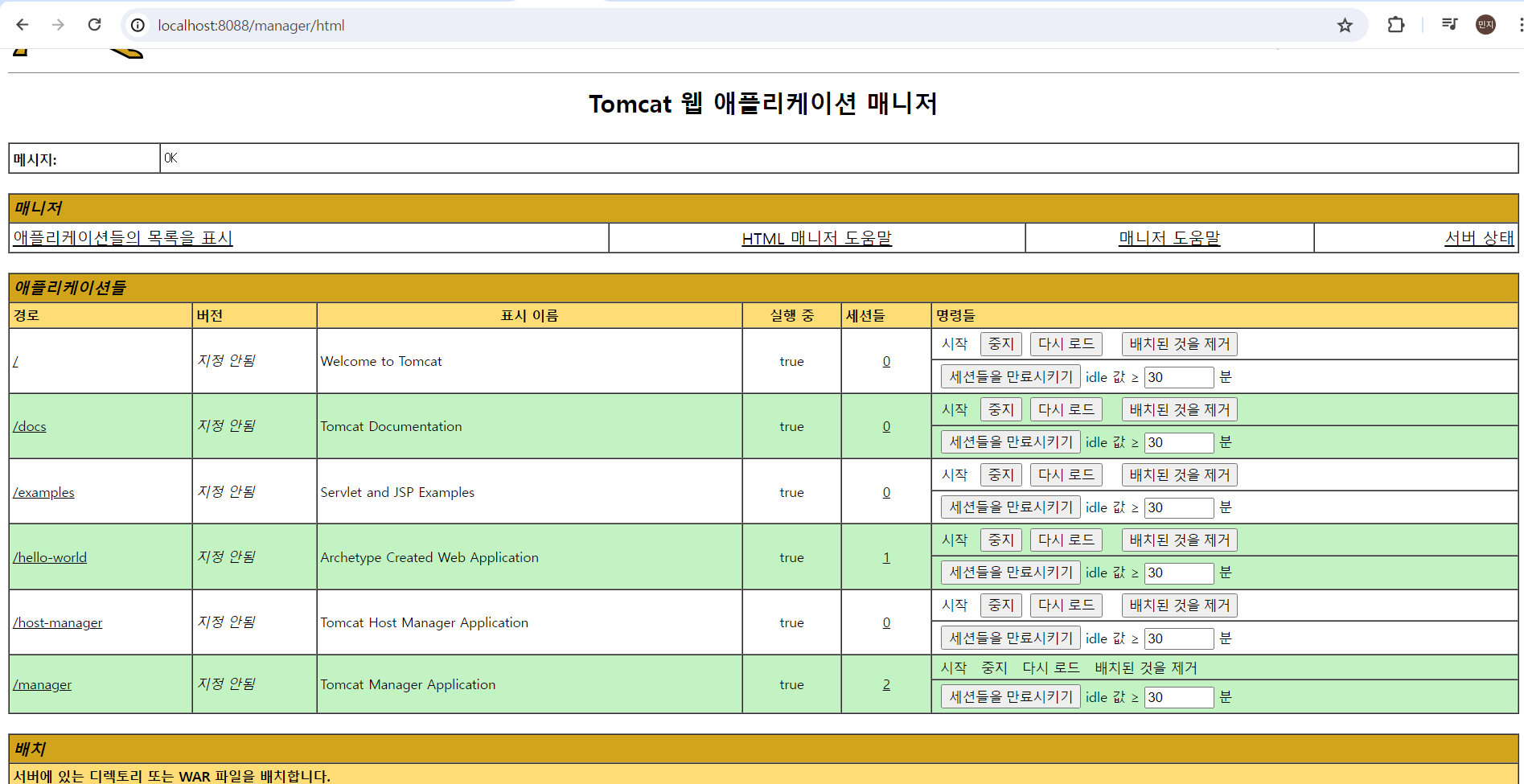Click 'Archetype Created Web Application' display name
Image resolution: width=1524 pixels, height=784 pixels.
pyautogui.click(x=429, y=557)
